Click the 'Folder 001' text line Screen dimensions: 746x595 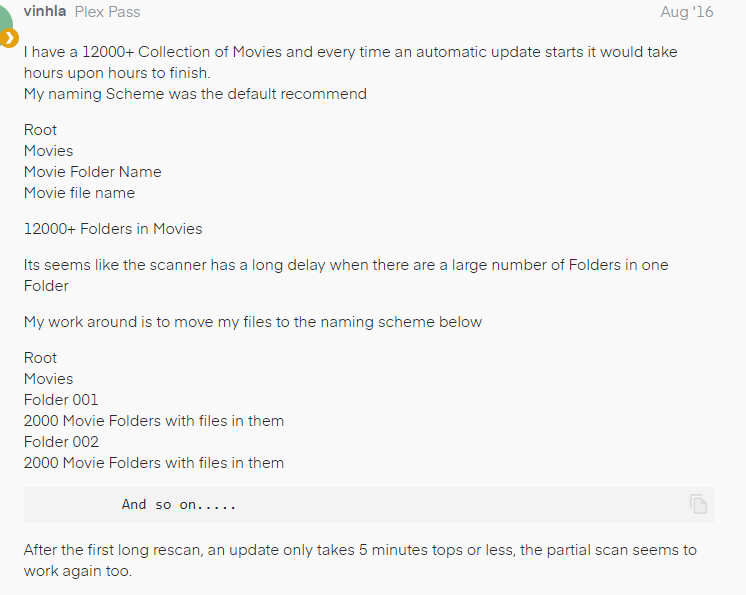(x=61, y=400)
